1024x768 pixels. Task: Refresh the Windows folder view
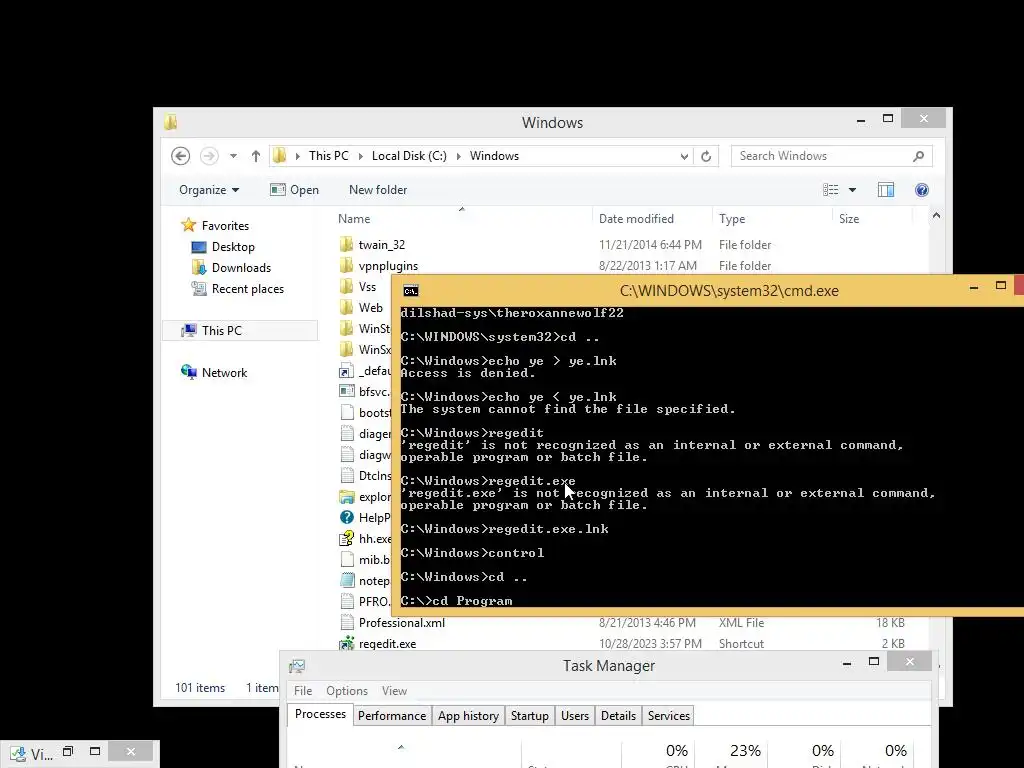(706, 156)
